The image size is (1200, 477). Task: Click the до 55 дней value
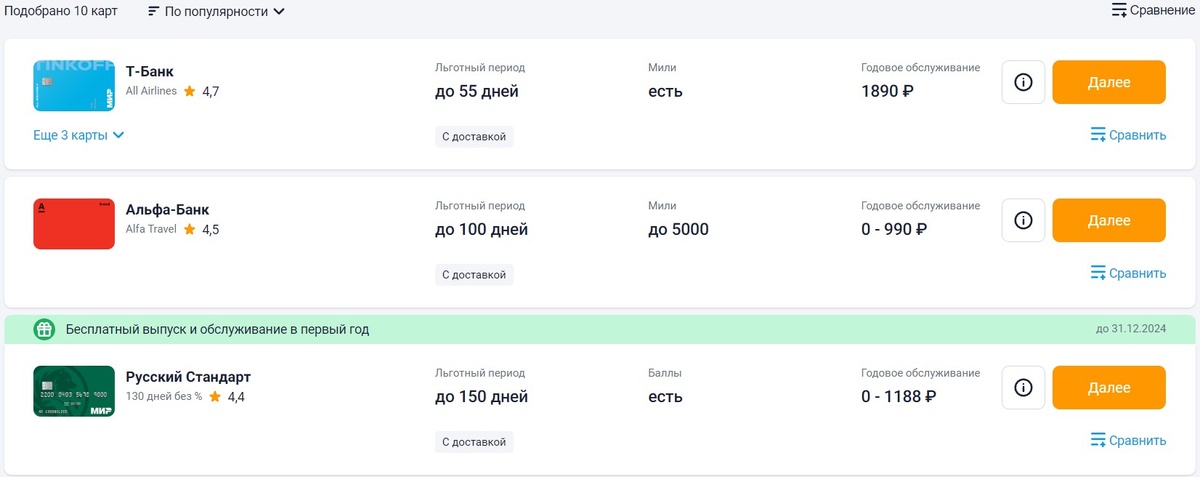pyautogui.click(x=477, y=91)
